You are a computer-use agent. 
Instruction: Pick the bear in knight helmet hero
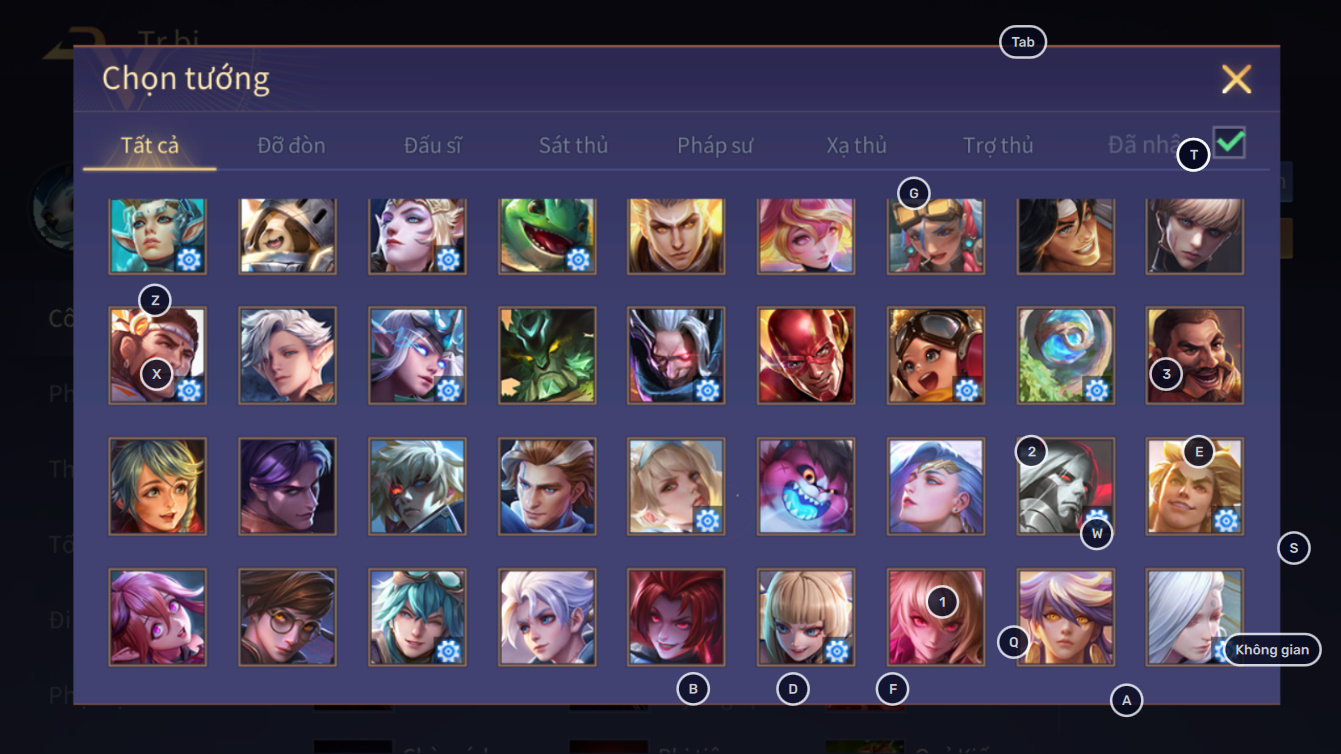(288, 235)
